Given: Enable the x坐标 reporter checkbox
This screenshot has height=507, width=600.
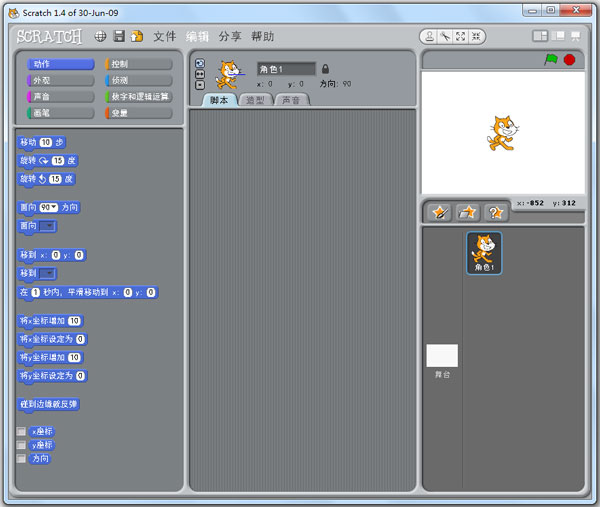Looking at the screenshot, I should point(21,431).
